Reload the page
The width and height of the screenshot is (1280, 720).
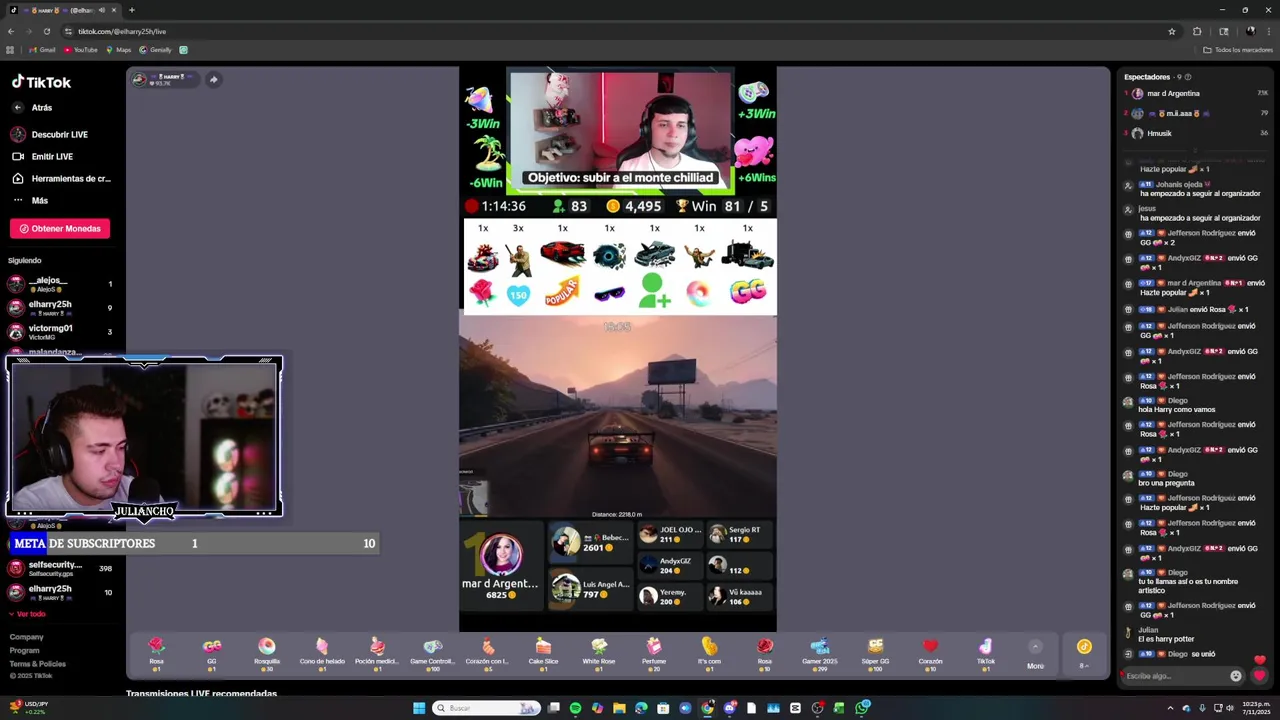(46, 31)
